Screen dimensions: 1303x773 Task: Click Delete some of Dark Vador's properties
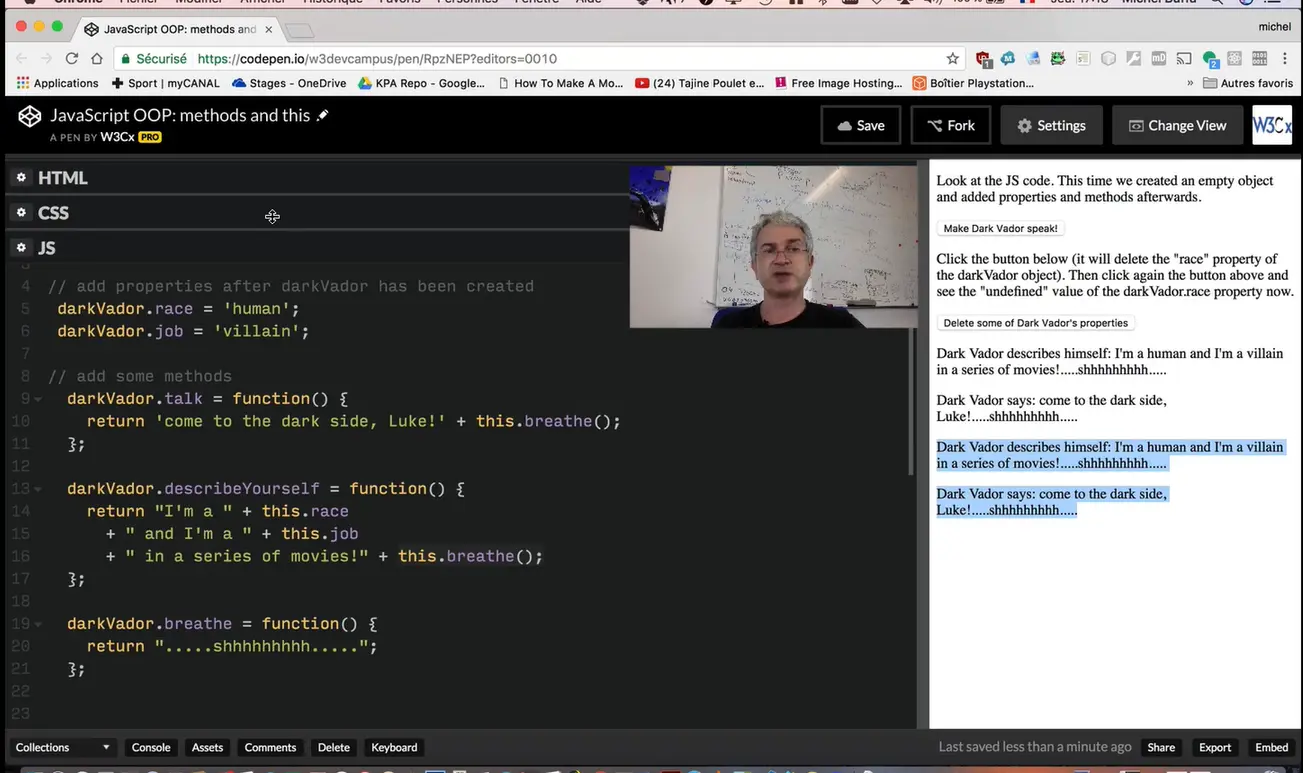pos(1035,323)
